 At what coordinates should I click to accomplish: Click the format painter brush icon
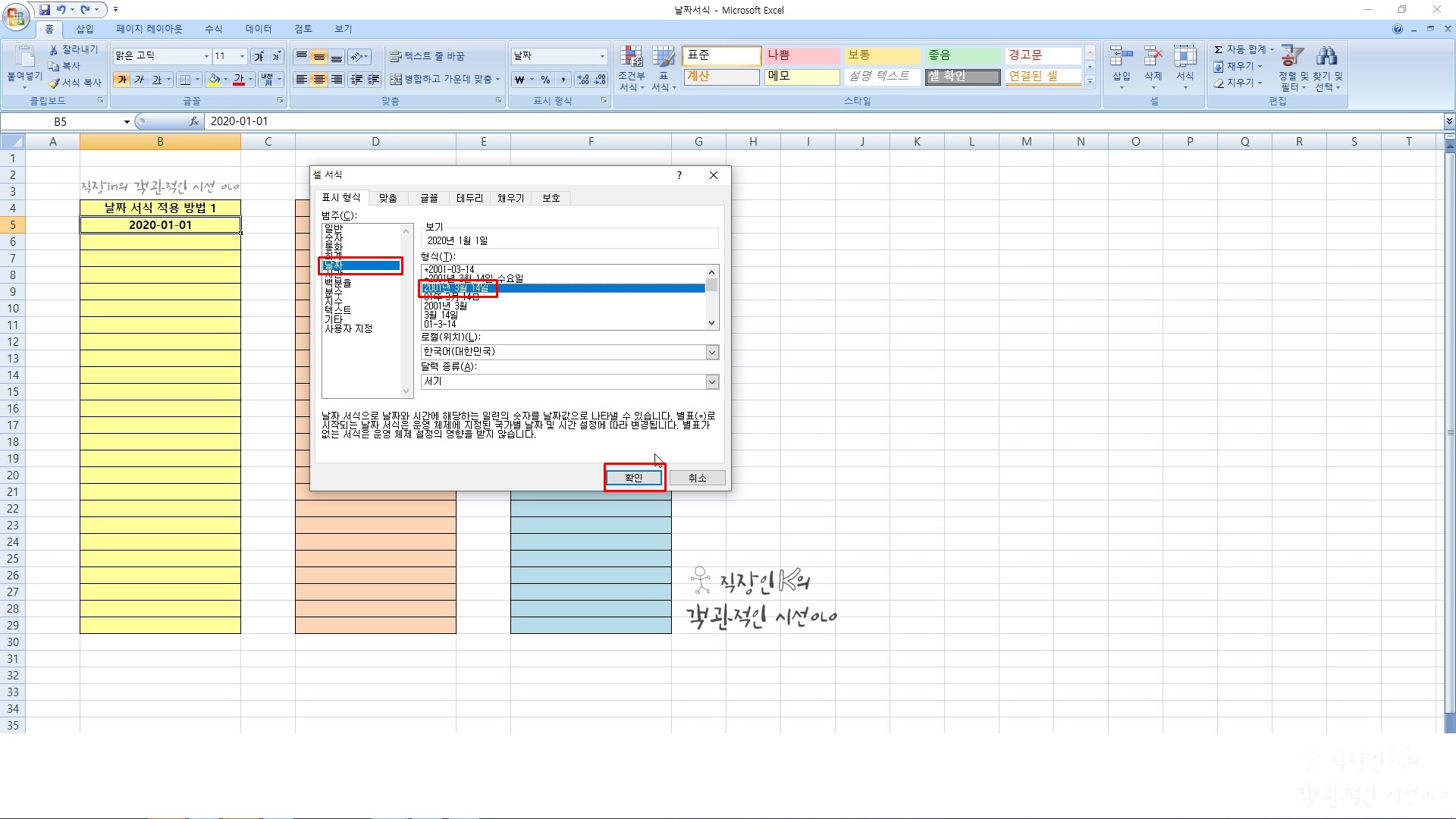54,83
